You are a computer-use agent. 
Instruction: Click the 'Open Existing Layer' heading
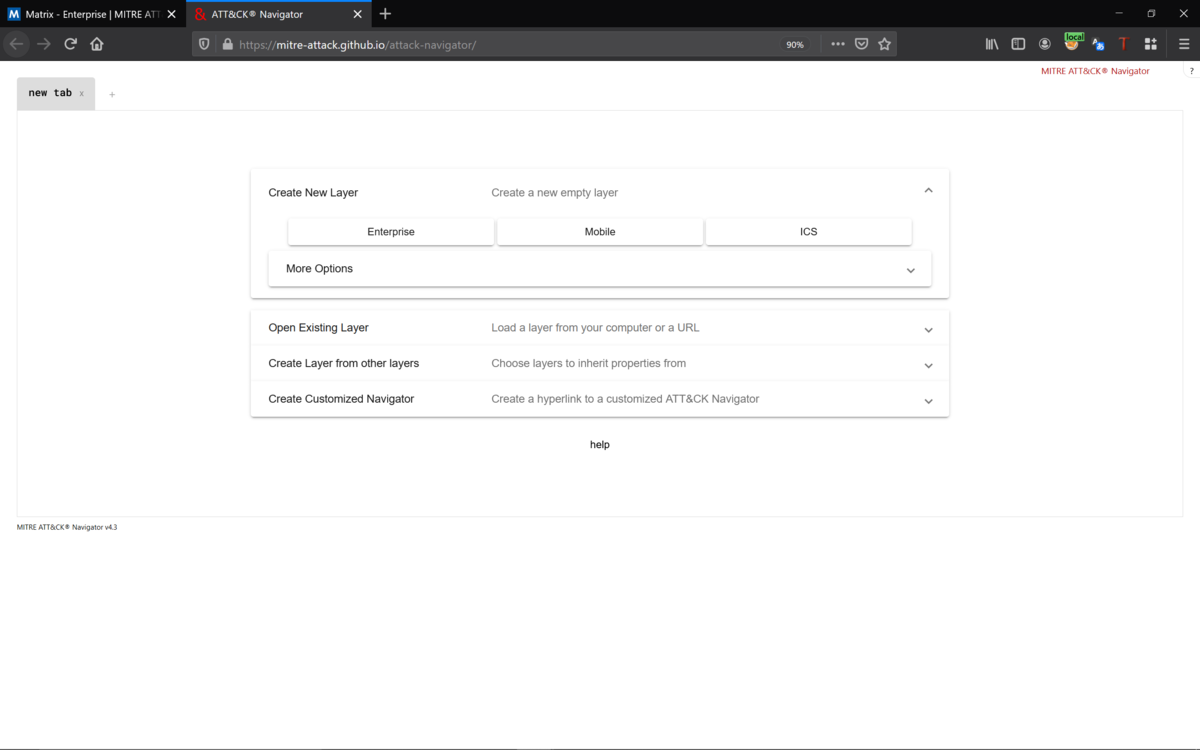click(318, 328)
